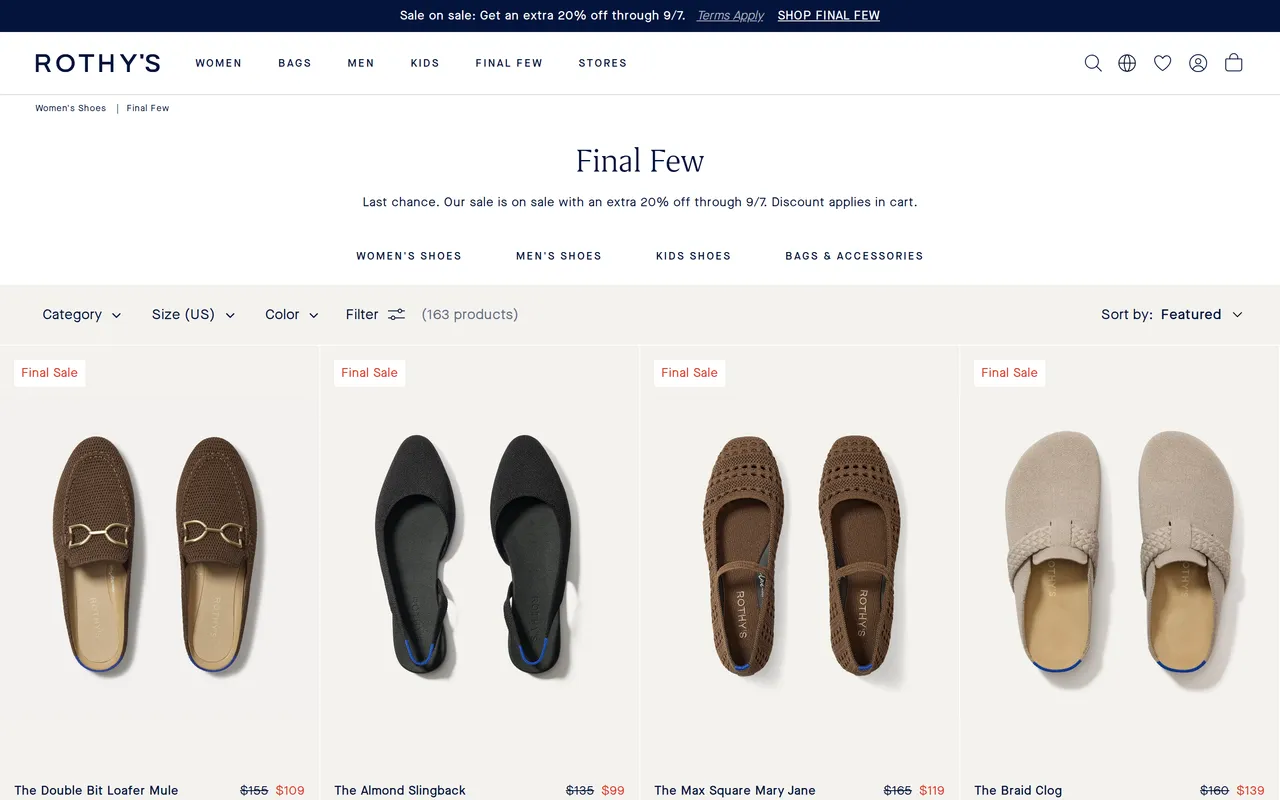Expand the Size (US) dropdown
Image resolution: width=1280 pixels, height=800 pixels.
tap(193, 314)
